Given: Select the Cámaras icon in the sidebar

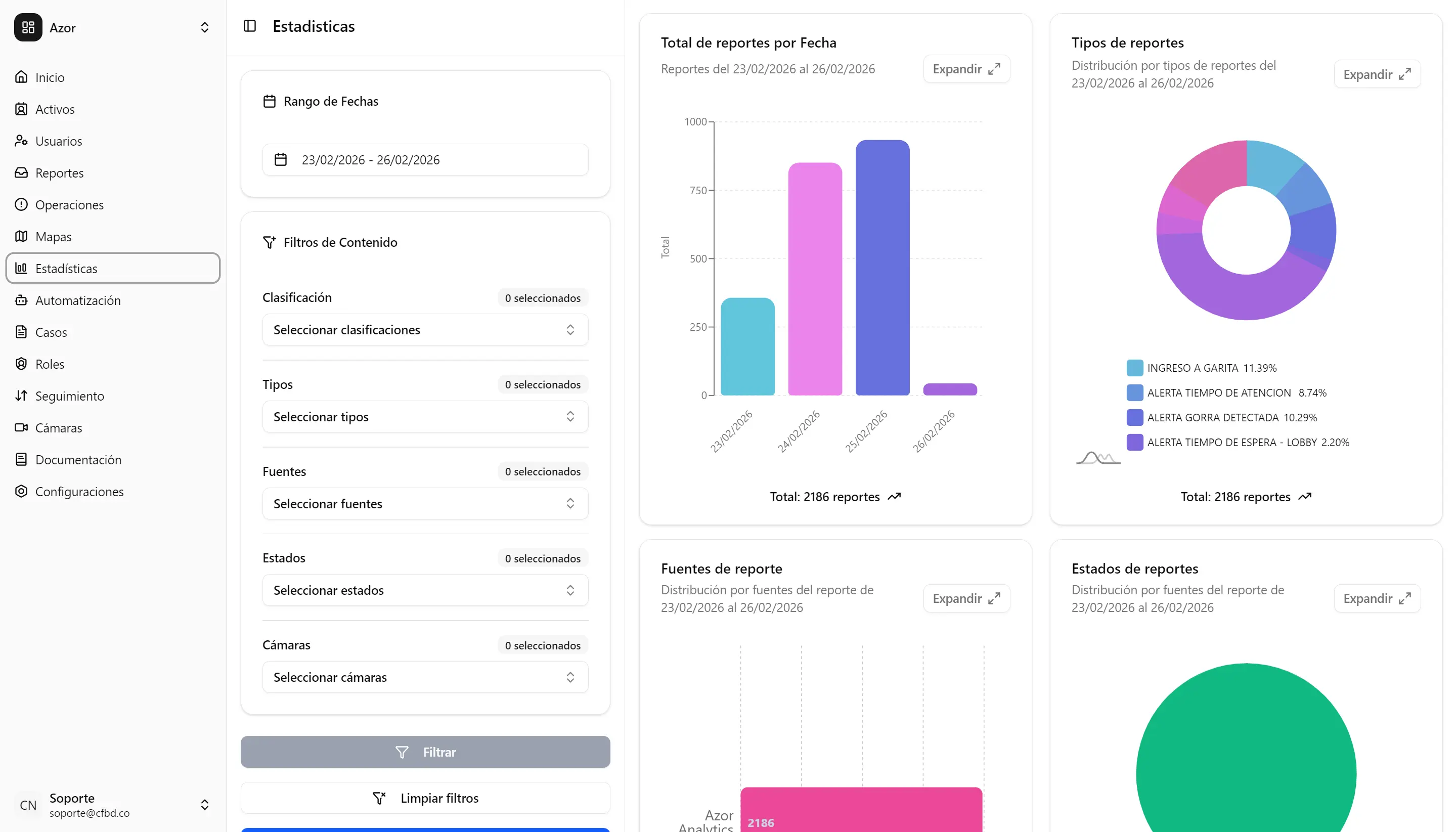Looking at the screenshot, I should pos(21,427).
